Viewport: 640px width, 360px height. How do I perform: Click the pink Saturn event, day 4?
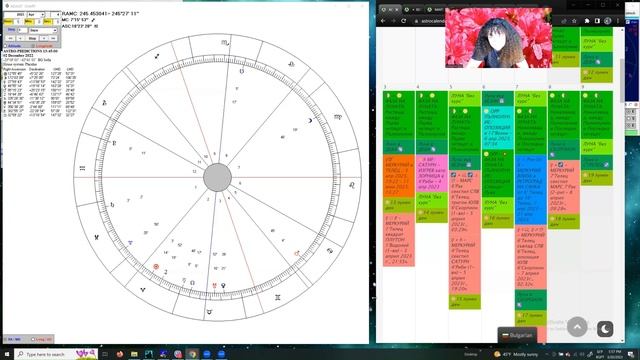[432, 173]
